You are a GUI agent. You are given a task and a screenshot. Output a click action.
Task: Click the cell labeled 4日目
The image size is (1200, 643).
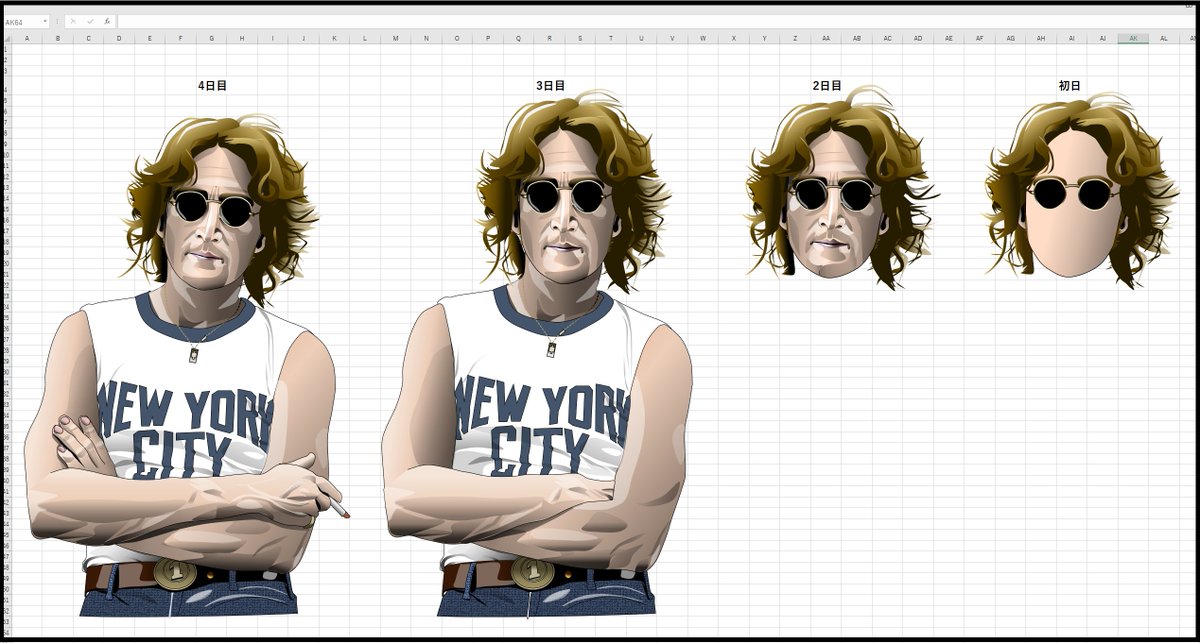click(x=212, y=86)
